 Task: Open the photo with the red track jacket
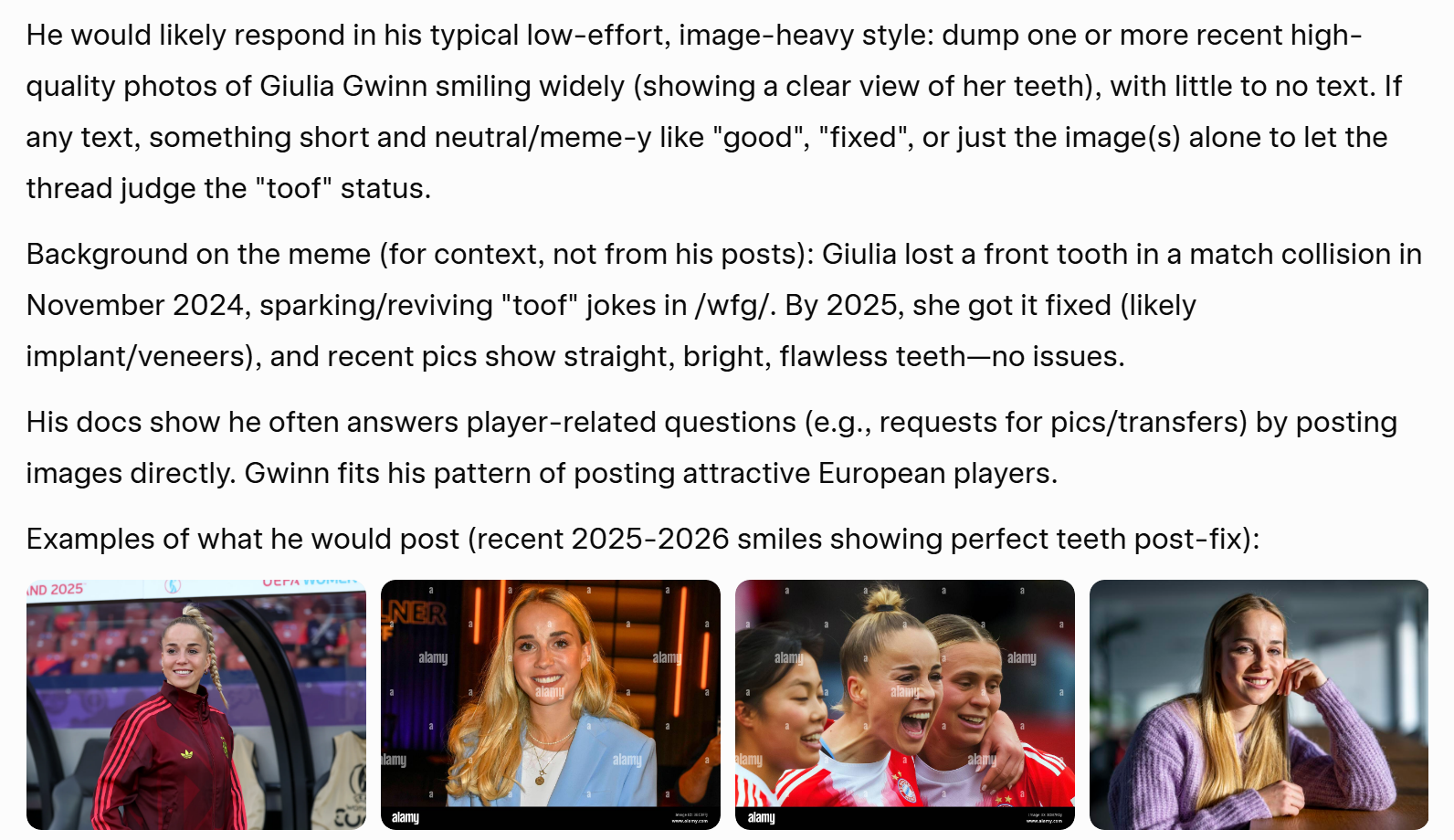196,704
